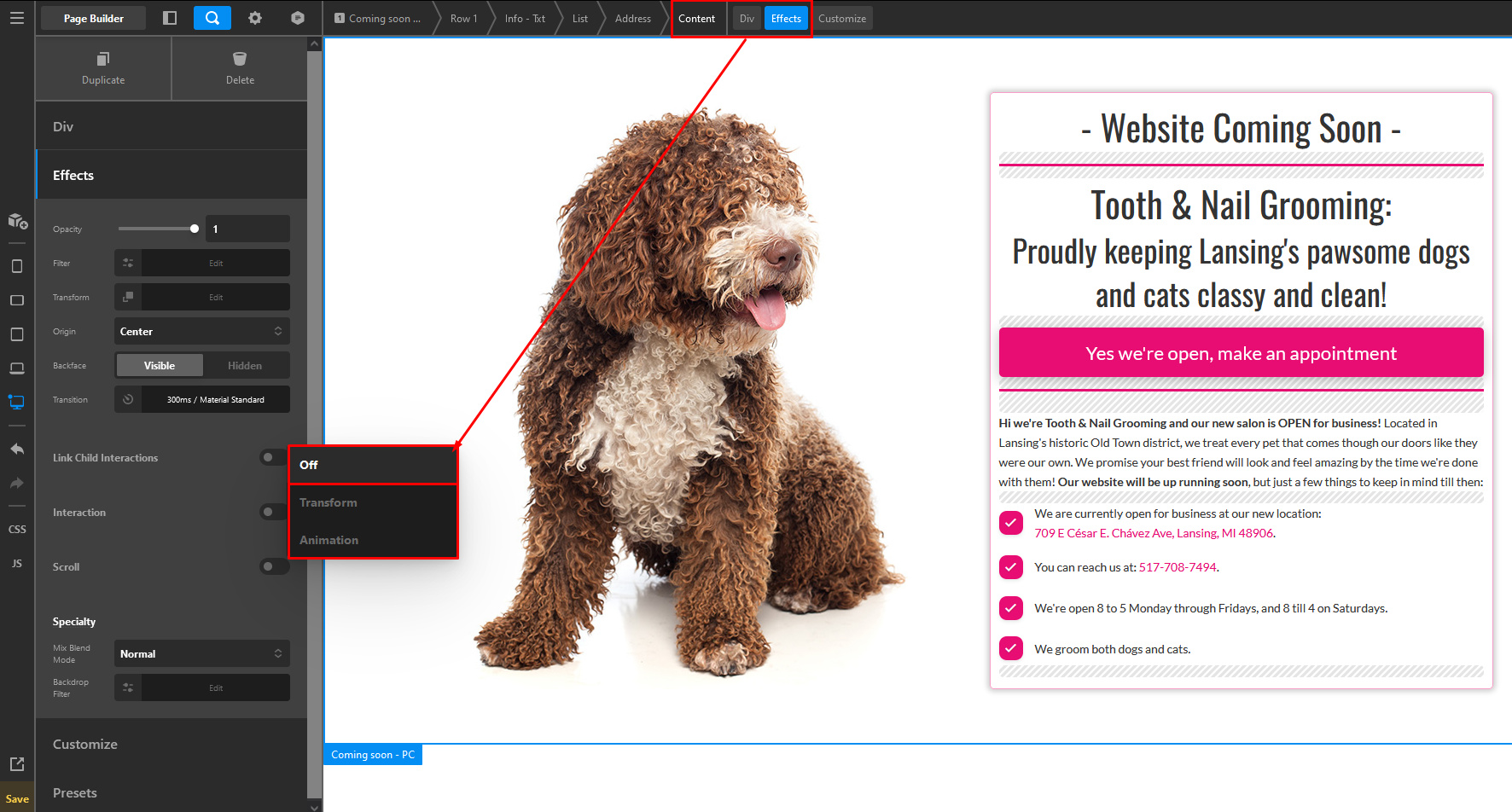Choose Transform from the popup menu
This screenshot has height=812, width=1512.
[x=329, y=503]
